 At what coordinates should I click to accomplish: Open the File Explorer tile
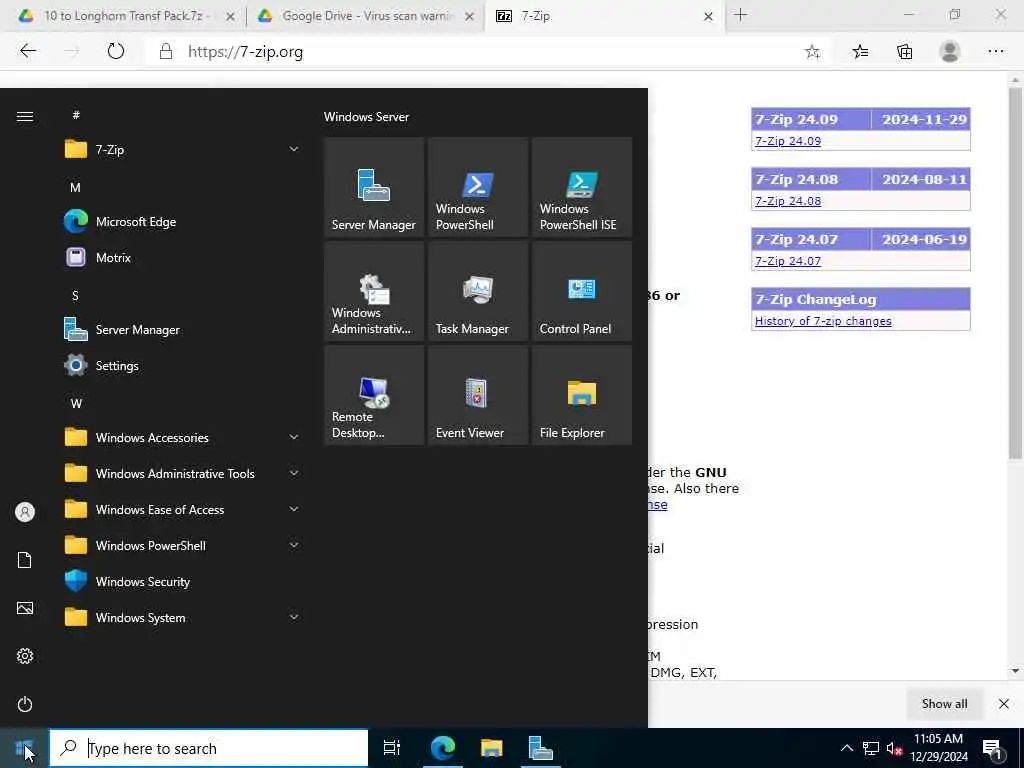pos(581,395)
